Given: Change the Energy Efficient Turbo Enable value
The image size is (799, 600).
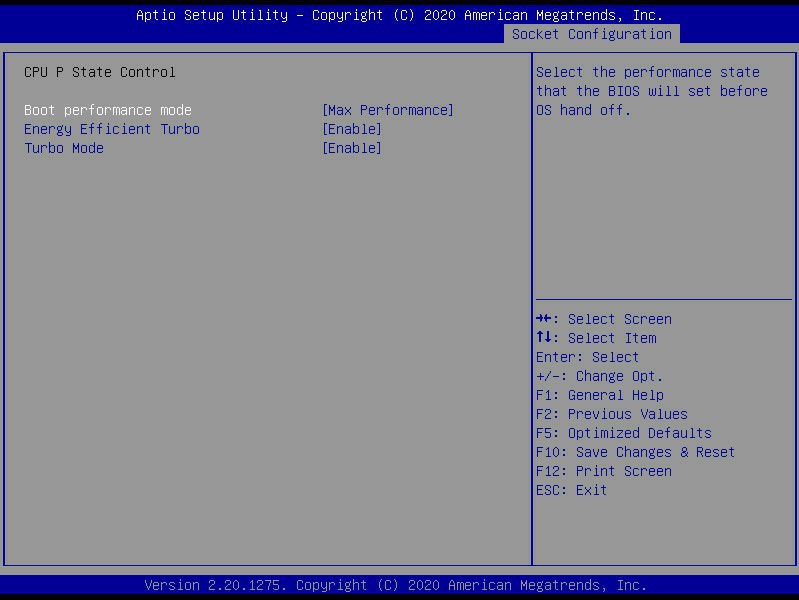Looking at the screenshot, I should (352, 129).
